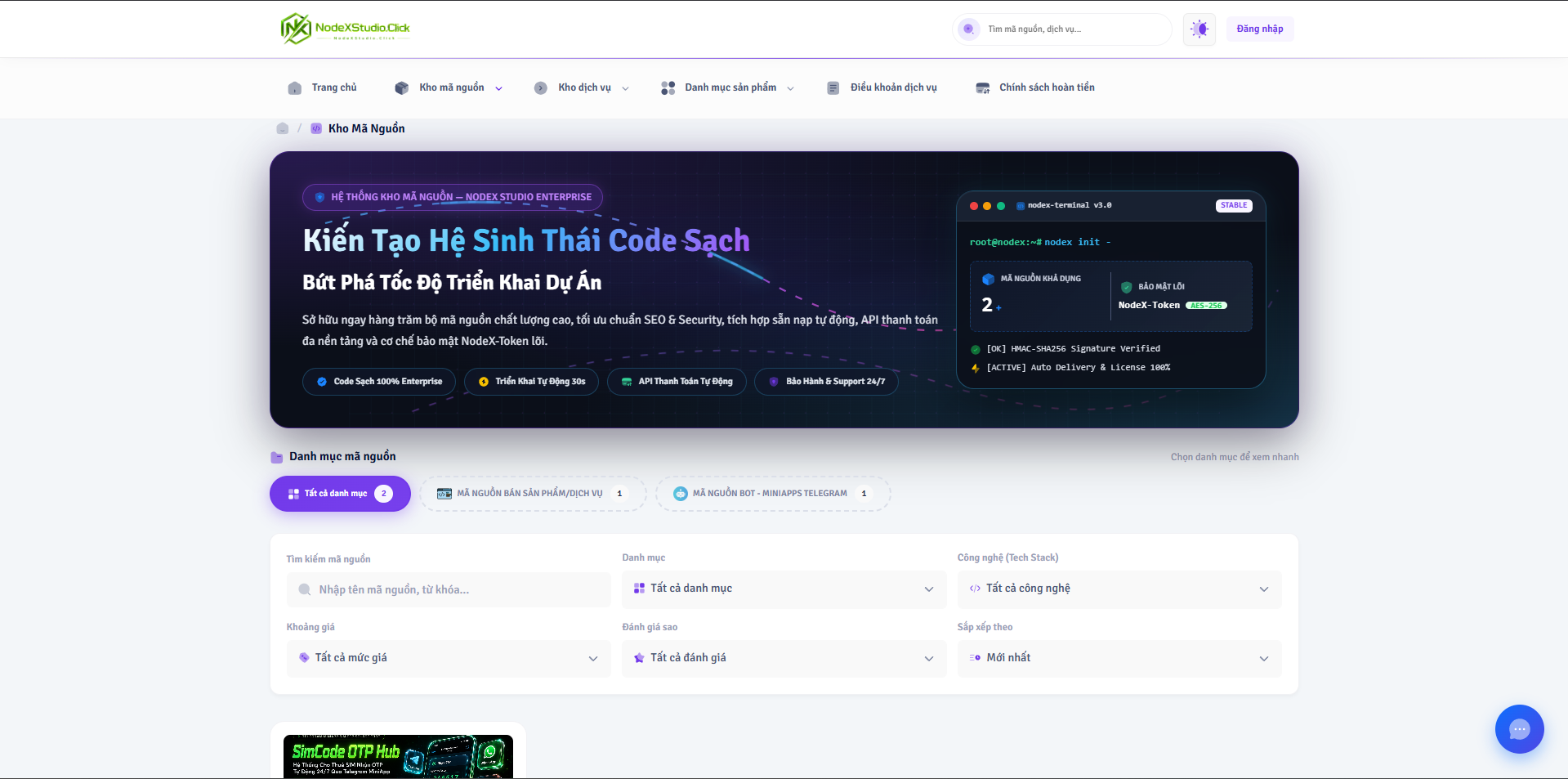Select Mã nguồn Bot - Miniapps Telegram tab

tap(773, 494)
